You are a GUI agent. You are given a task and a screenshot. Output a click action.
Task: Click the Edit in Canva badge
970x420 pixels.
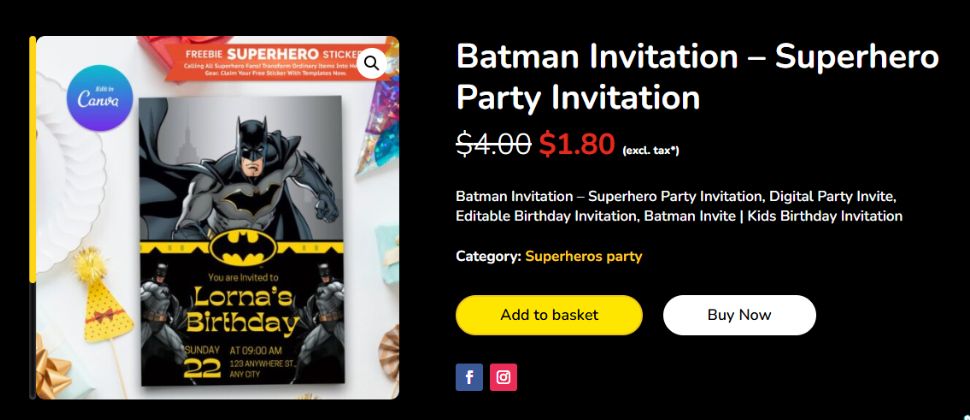(100, 98)
